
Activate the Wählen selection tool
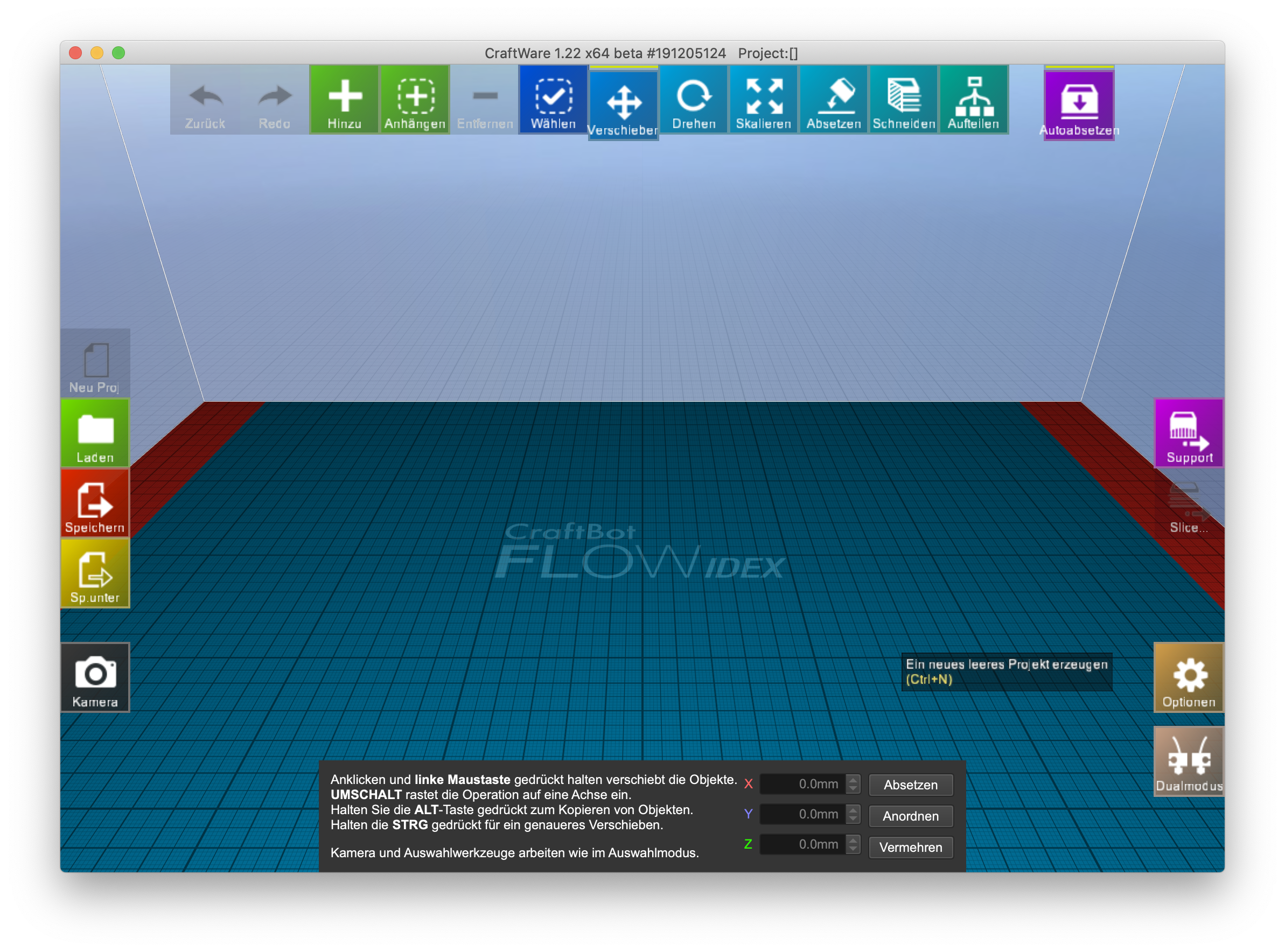553,99
